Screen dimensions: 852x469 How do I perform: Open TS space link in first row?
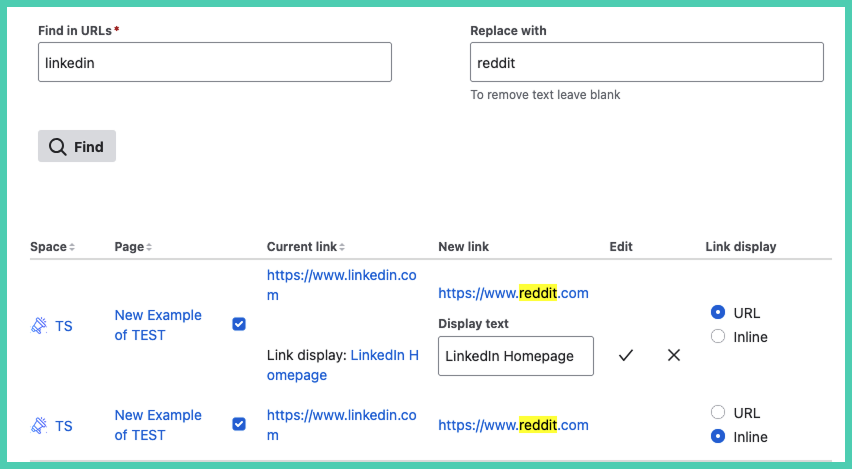click(x=64, y=326)
